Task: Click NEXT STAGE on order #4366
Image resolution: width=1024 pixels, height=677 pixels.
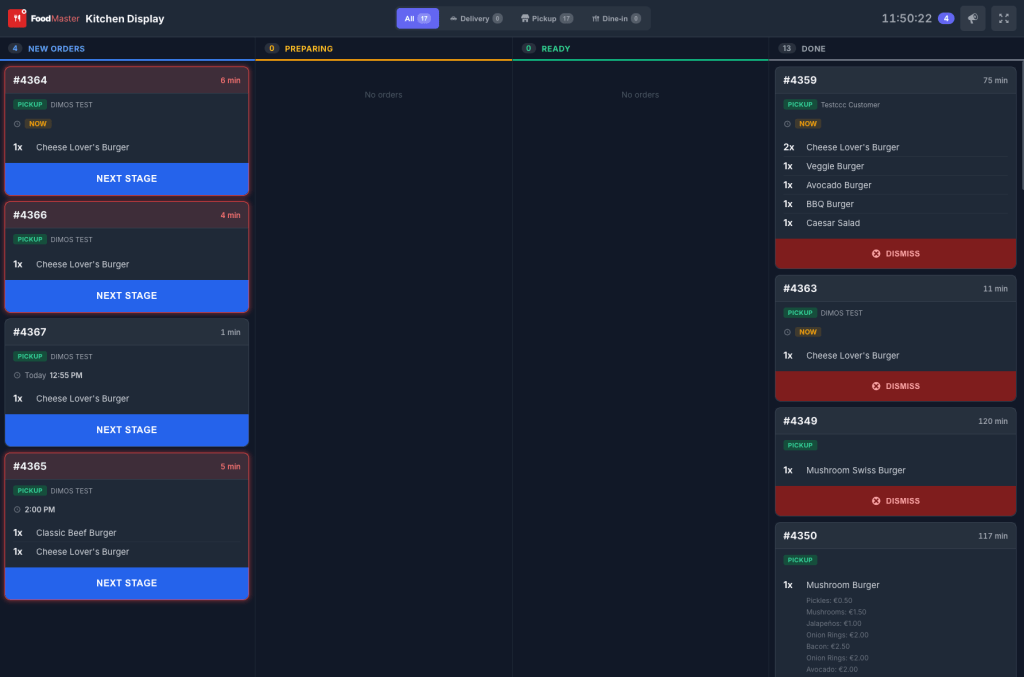Action: (127, 296)
